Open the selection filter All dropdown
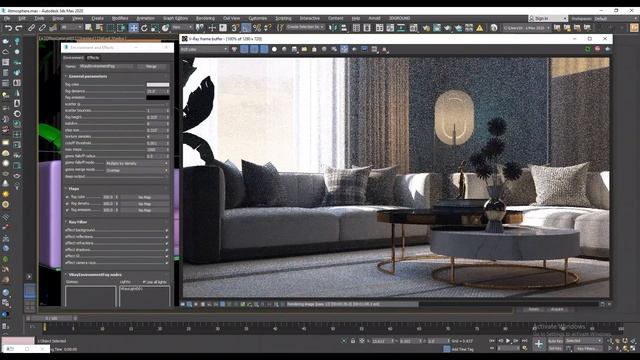Image resolution: width=640 pixels, height=360 pixels. click(71, 28)
